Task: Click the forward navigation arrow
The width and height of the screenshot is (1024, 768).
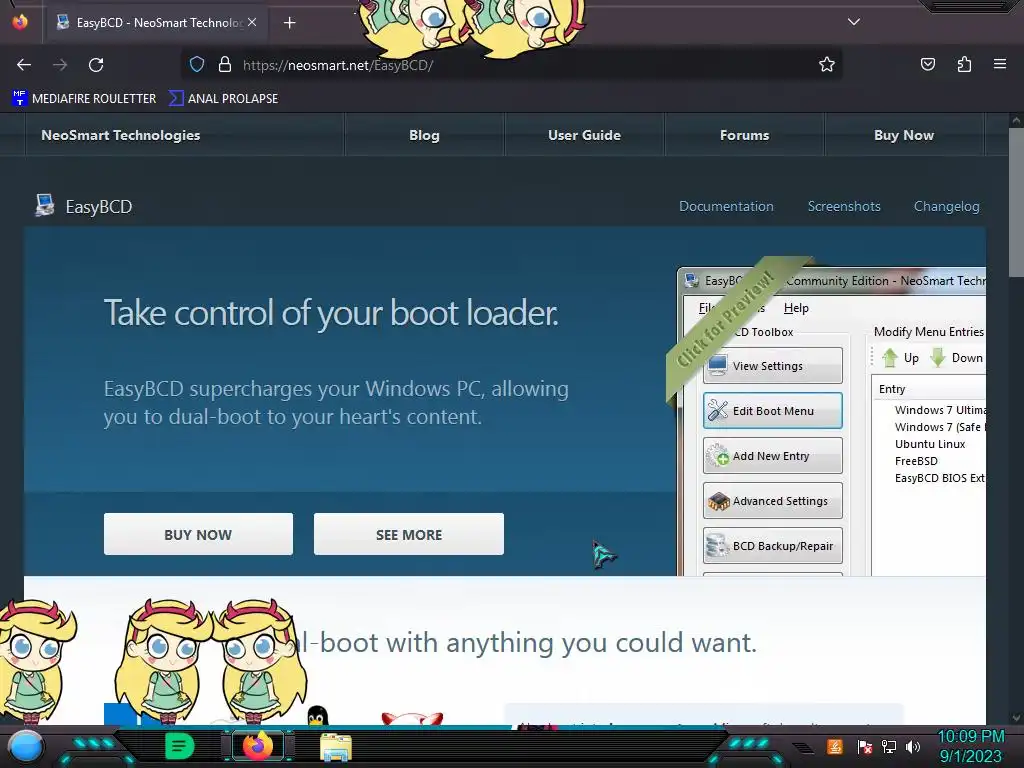Action: pyautogui.click(x=60, y=65)
